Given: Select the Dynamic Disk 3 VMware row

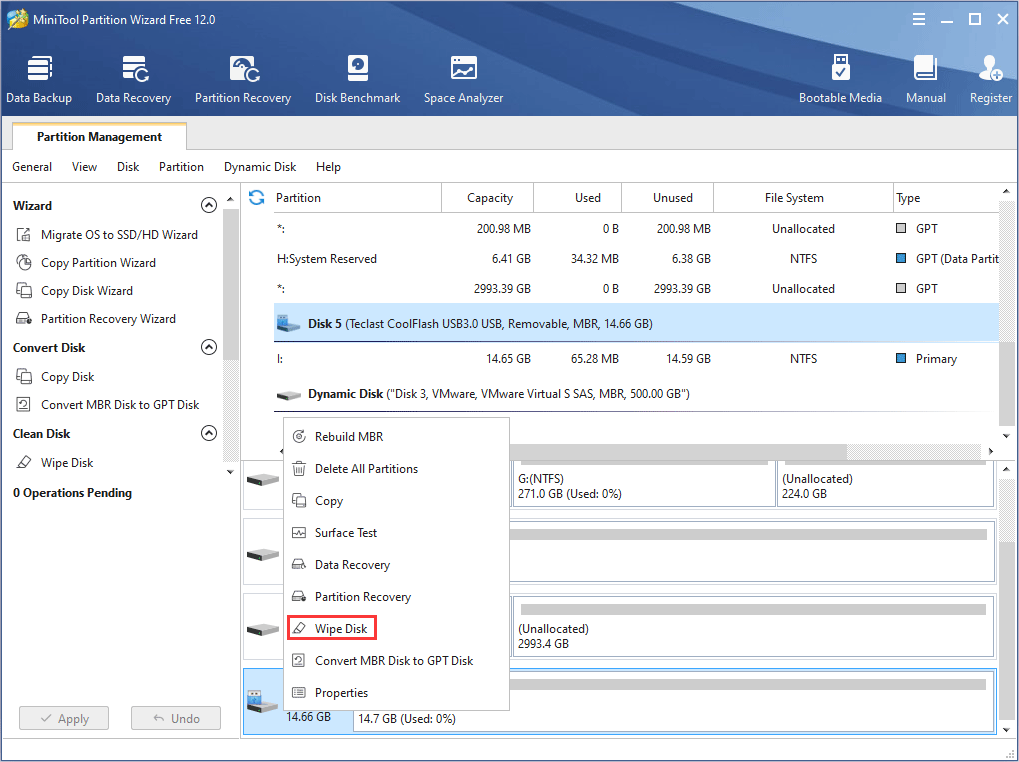Looking at the screenshot, I should click(636, 394).
